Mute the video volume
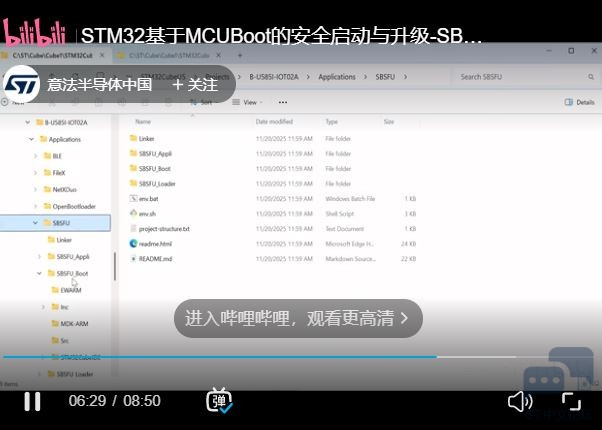The width and height of the screenshot is (602, 430). tap(520, 402)
